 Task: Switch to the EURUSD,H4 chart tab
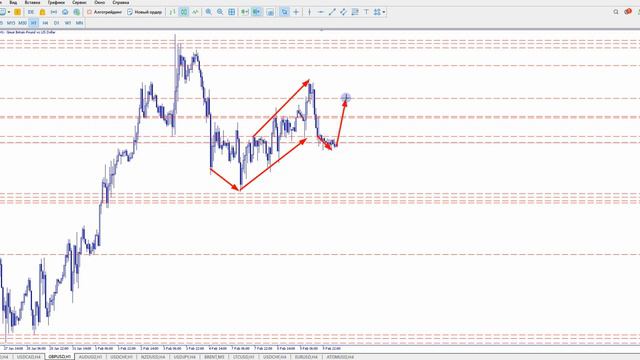pyautogui.click(x=306, y=357)
